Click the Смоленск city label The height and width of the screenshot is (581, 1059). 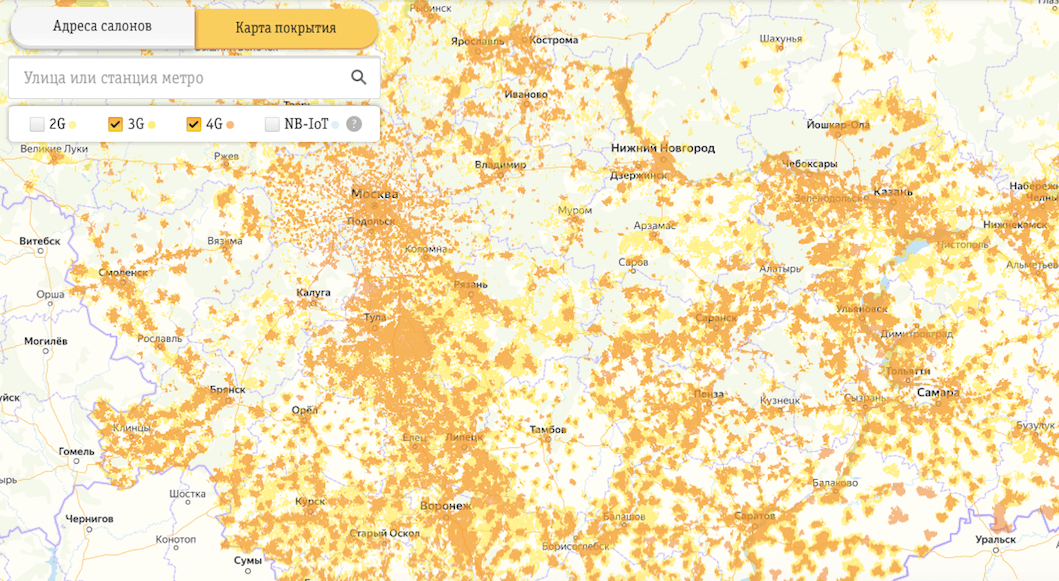click(123, 272)
